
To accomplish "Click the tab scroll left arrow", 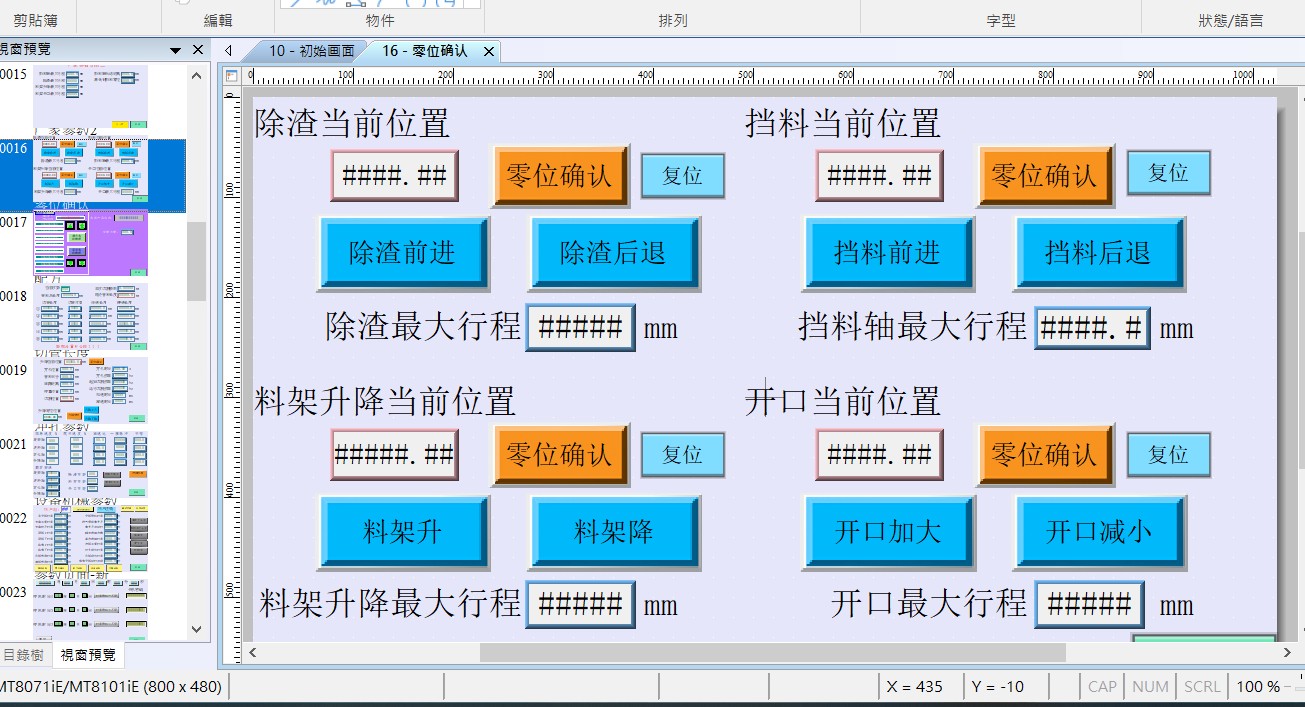I will pyautogui.click(x=229, y=51).
